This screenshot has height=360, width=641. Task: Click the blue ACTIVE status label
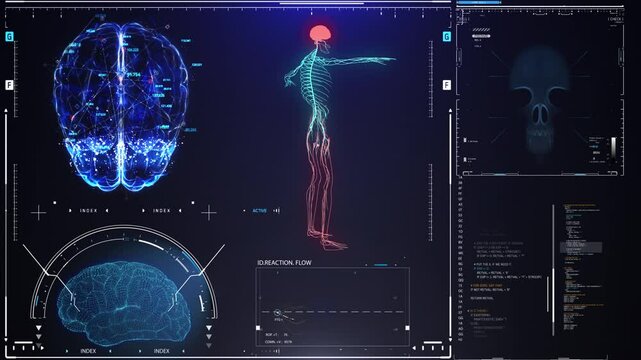click(260, 211)
